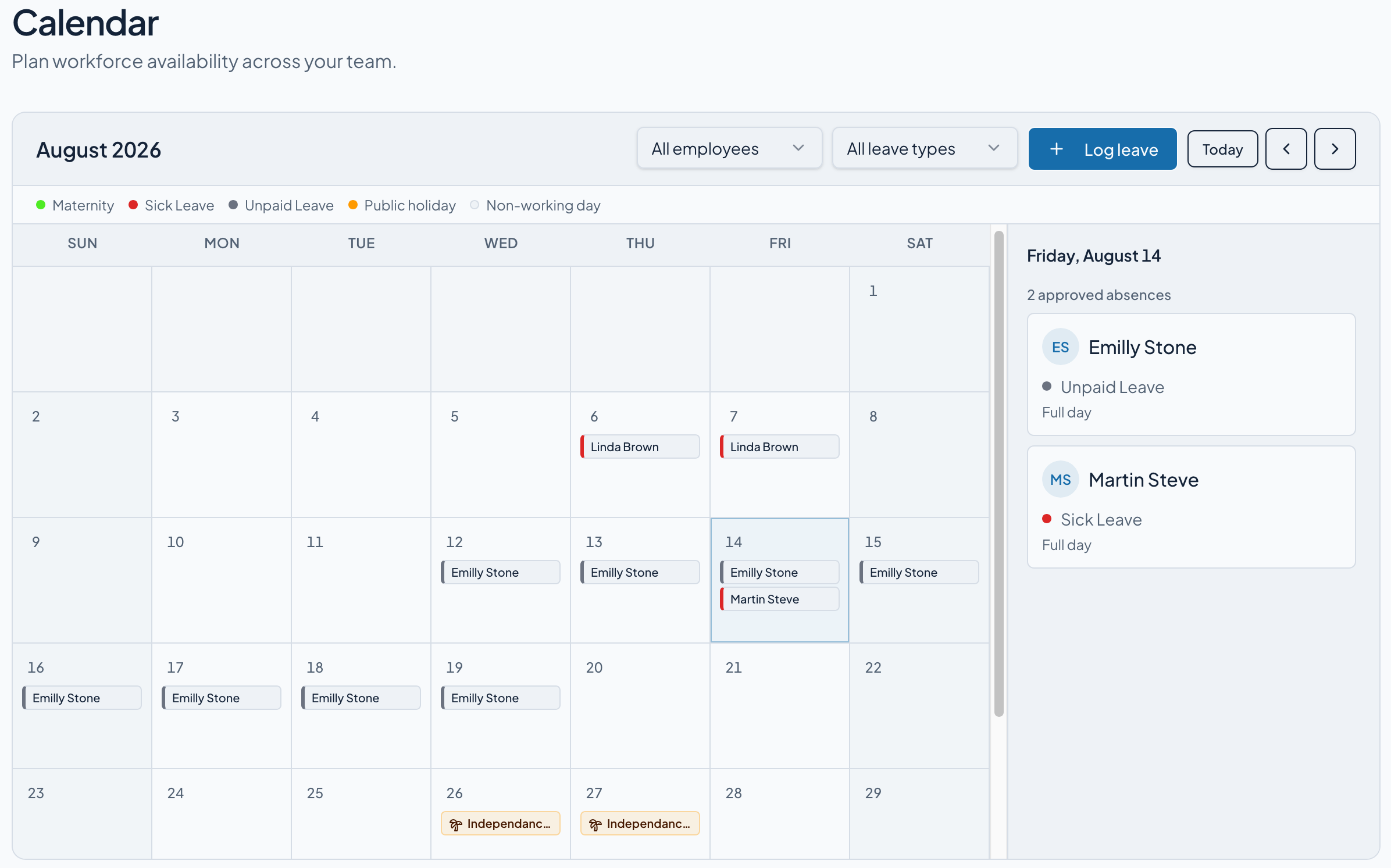Viewport: 1391px width, 868px height.
Task: Click the Unpaid Leave legend item
Action: click(281, 205)
